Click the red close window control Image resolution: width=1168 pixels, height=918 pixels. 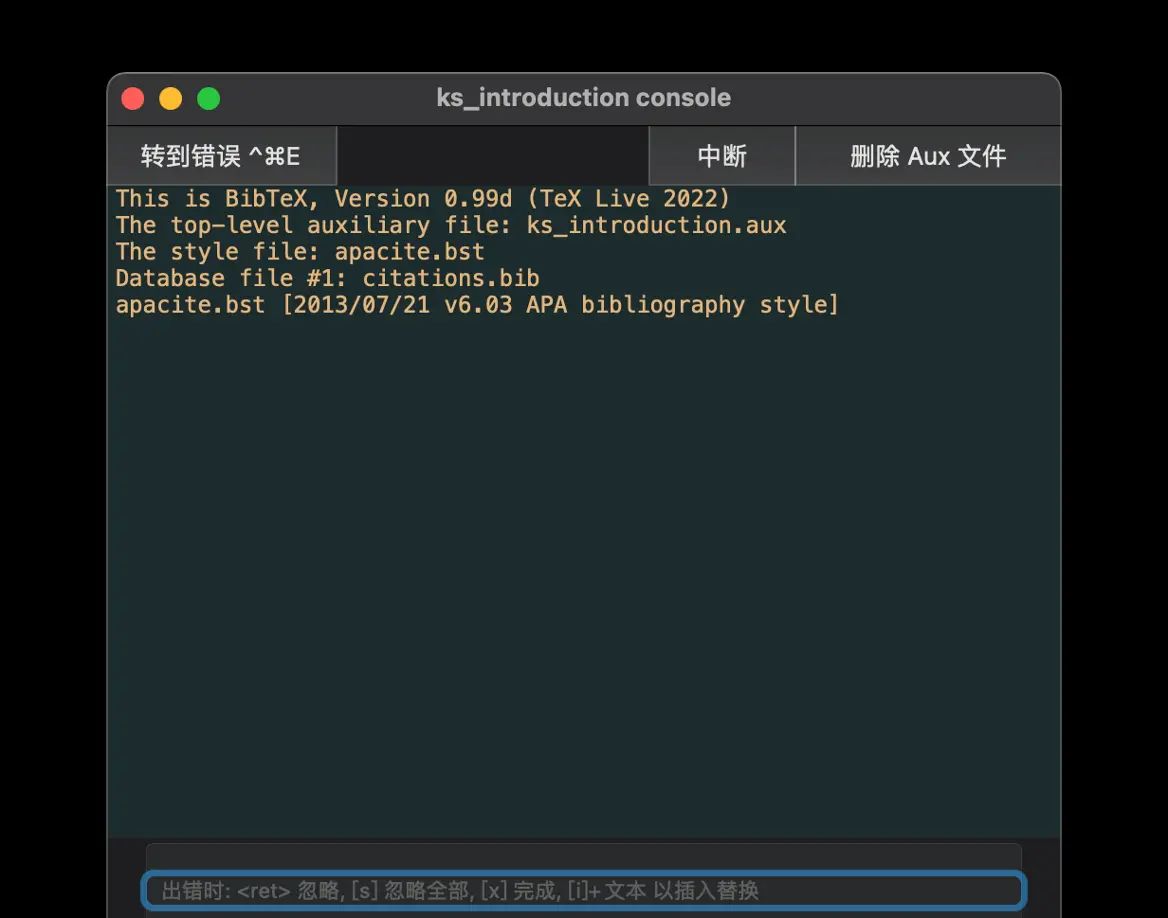click(x=132, y=98)
